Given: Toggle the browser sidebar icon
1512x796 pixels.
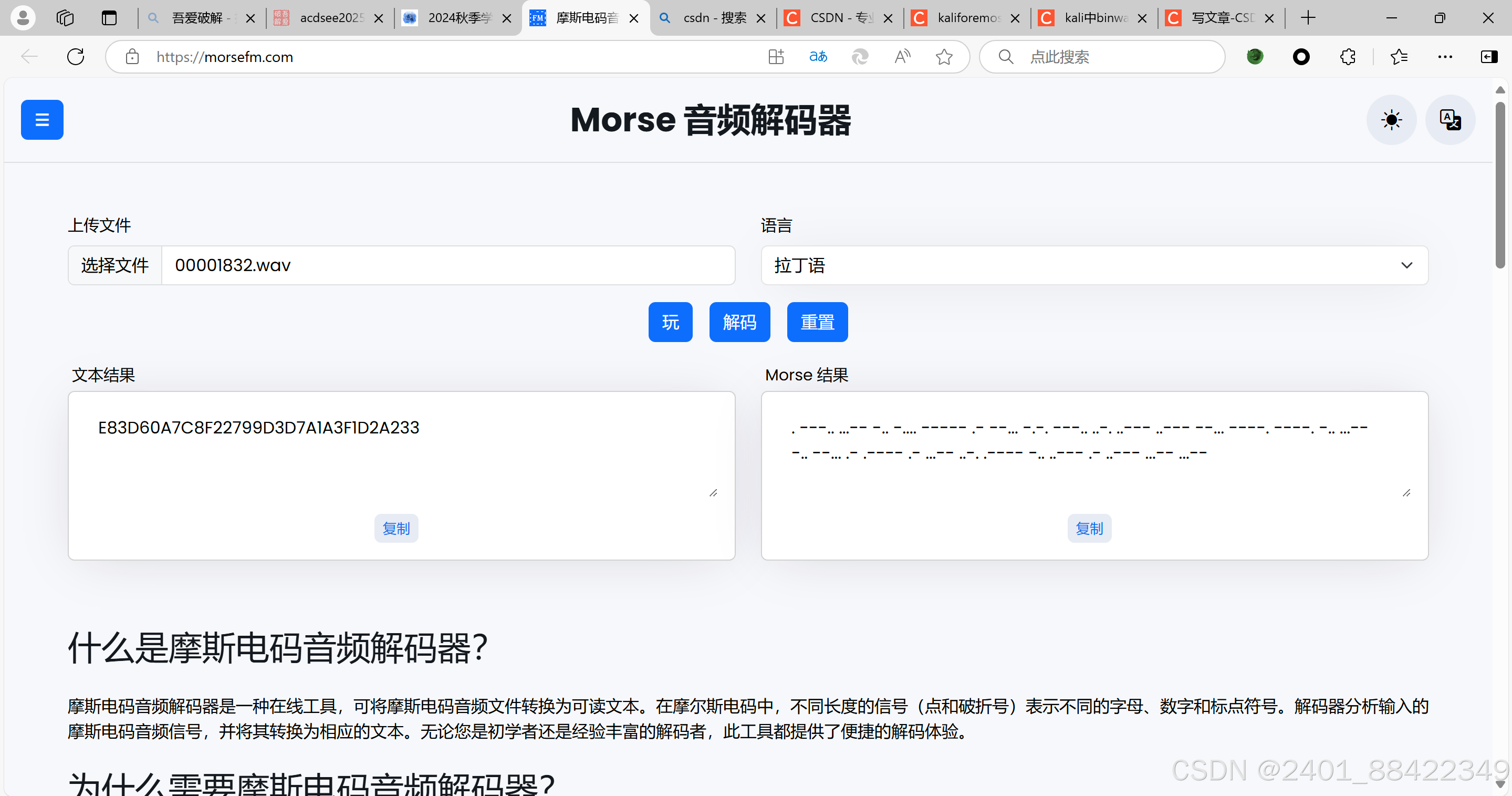Looking at the screenshot, I should click(1489, 57).
